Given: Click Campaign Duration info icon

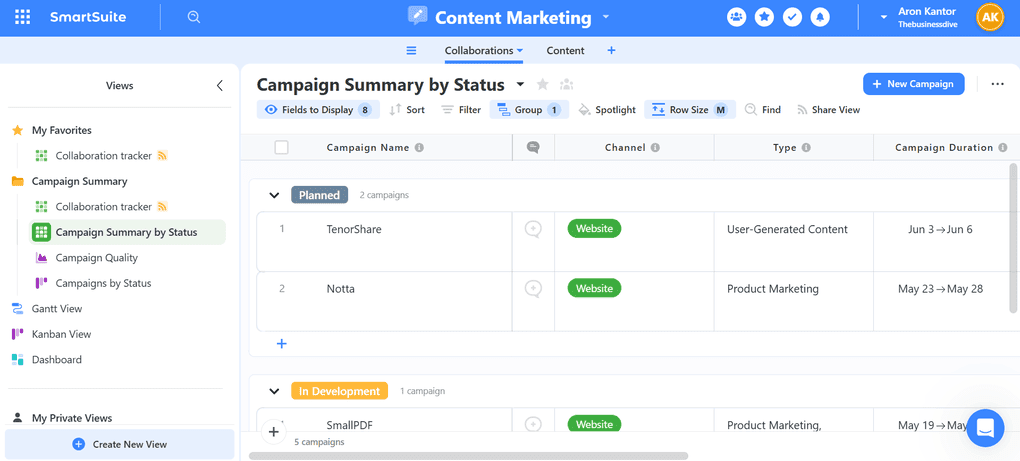Looking at the screenshot, I should [x=1002, y=148].
